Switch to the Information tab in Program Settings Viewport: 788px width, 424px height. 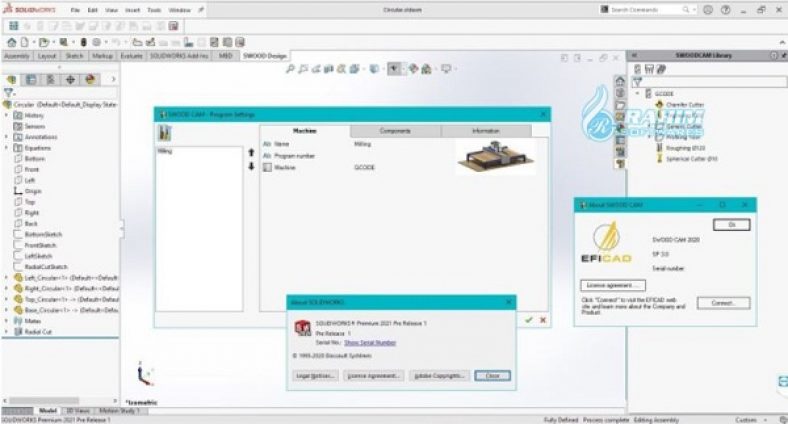[485, 131]
